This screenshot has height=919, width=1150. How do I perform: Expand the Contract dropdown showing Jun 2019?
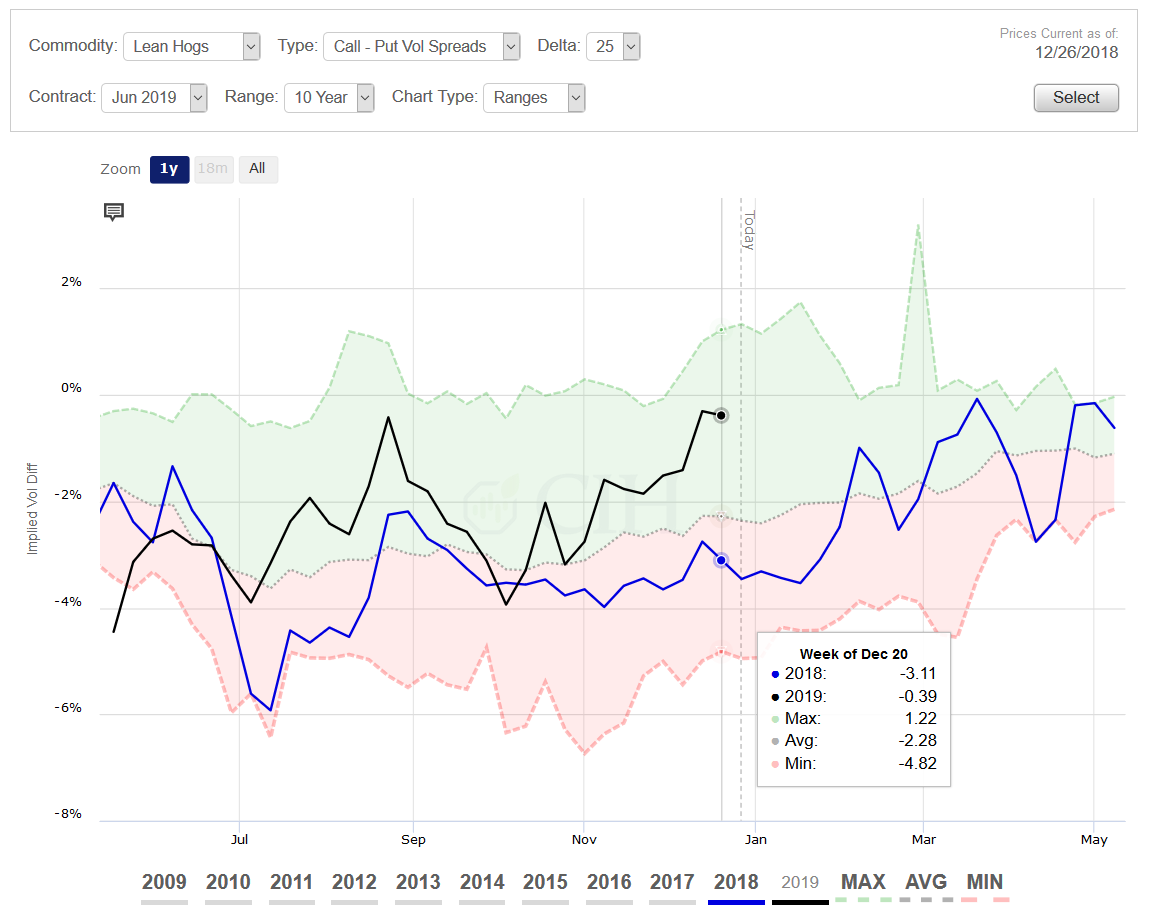tap(154, 97)
